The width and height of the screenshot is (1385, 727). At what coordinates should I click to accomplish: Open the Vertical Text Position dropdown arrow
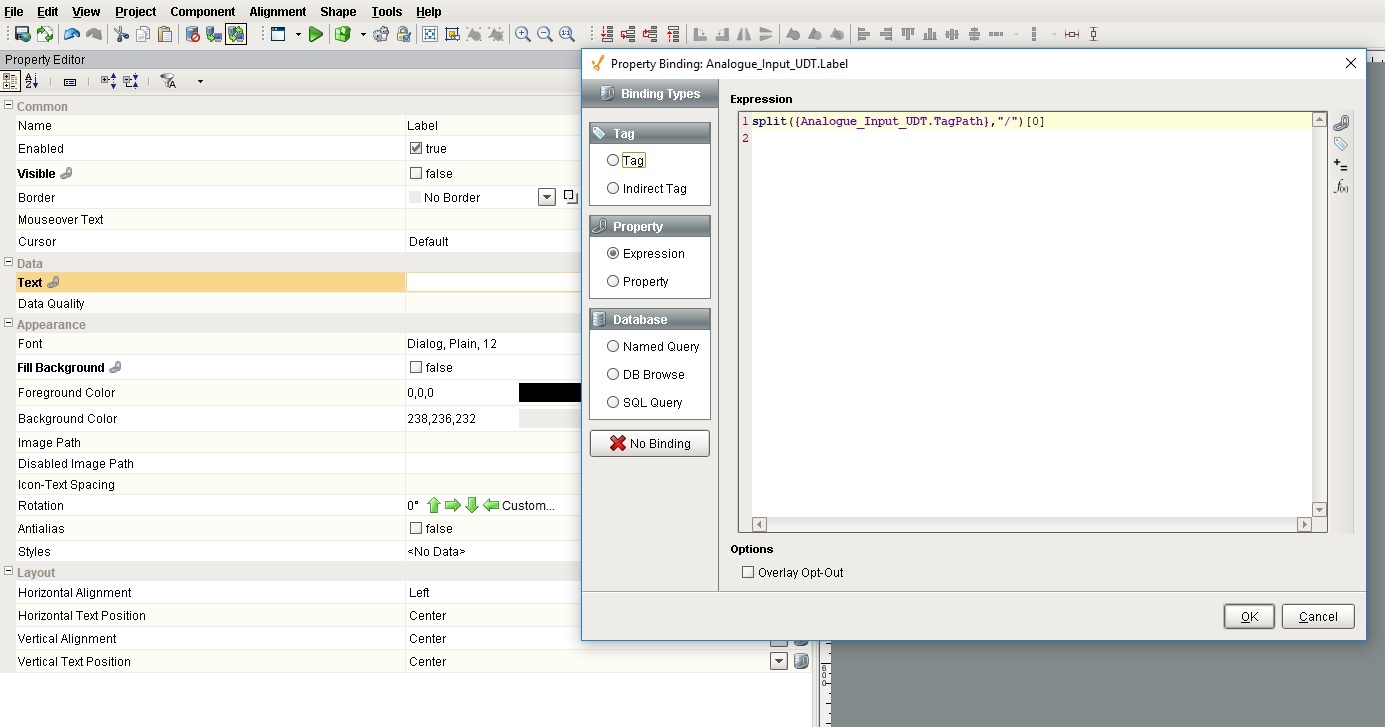point(779,661)
